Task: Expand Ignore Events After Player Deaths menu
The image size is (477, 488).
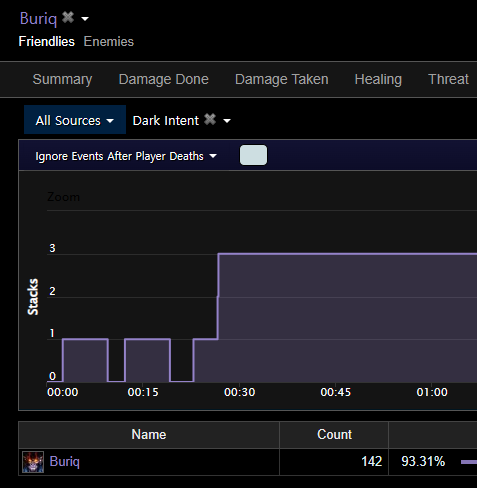Action: pyautogui.click(x=126, y=156)
